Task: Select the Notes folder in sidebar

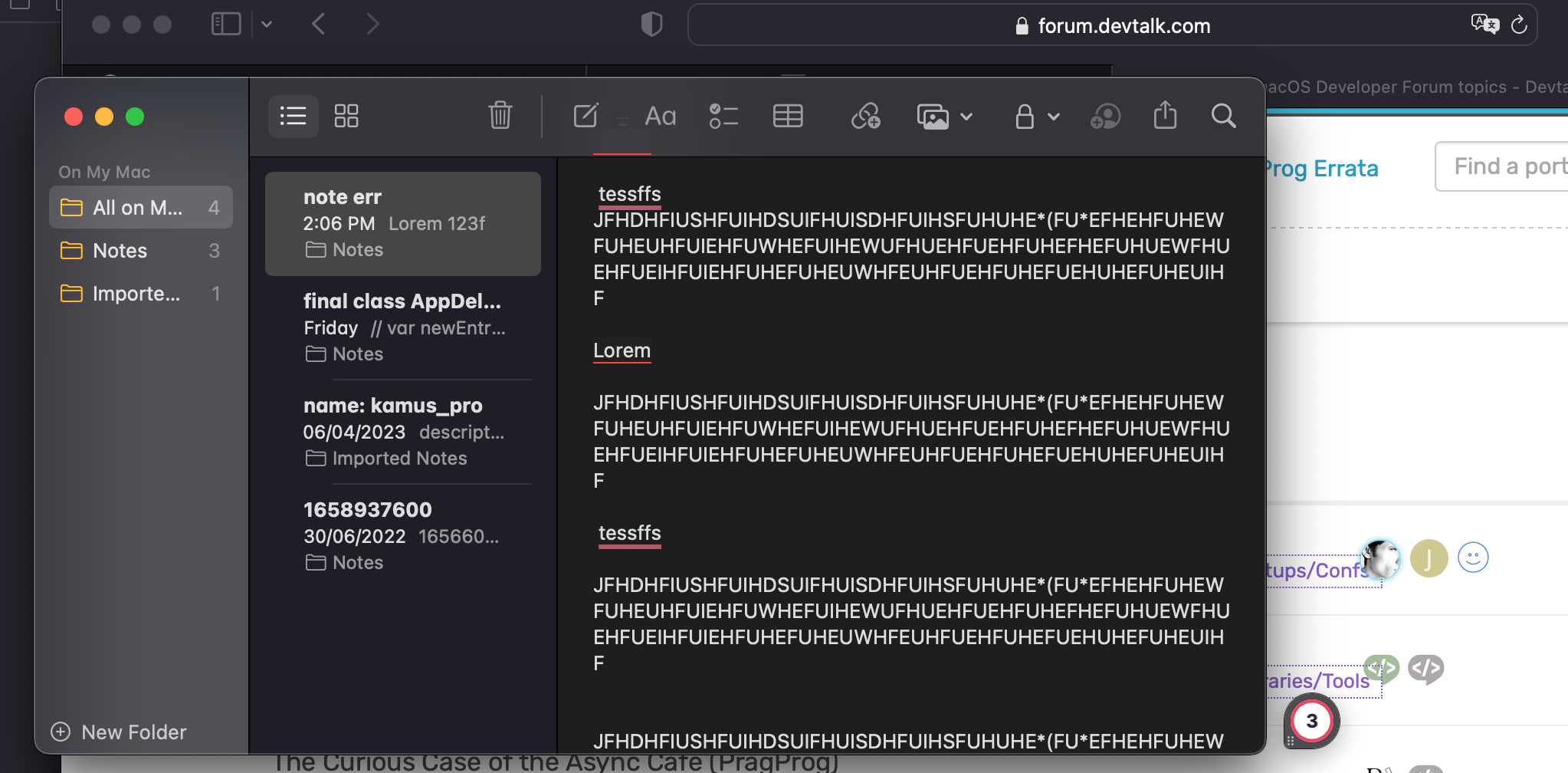Action: (x=120, y=251)
